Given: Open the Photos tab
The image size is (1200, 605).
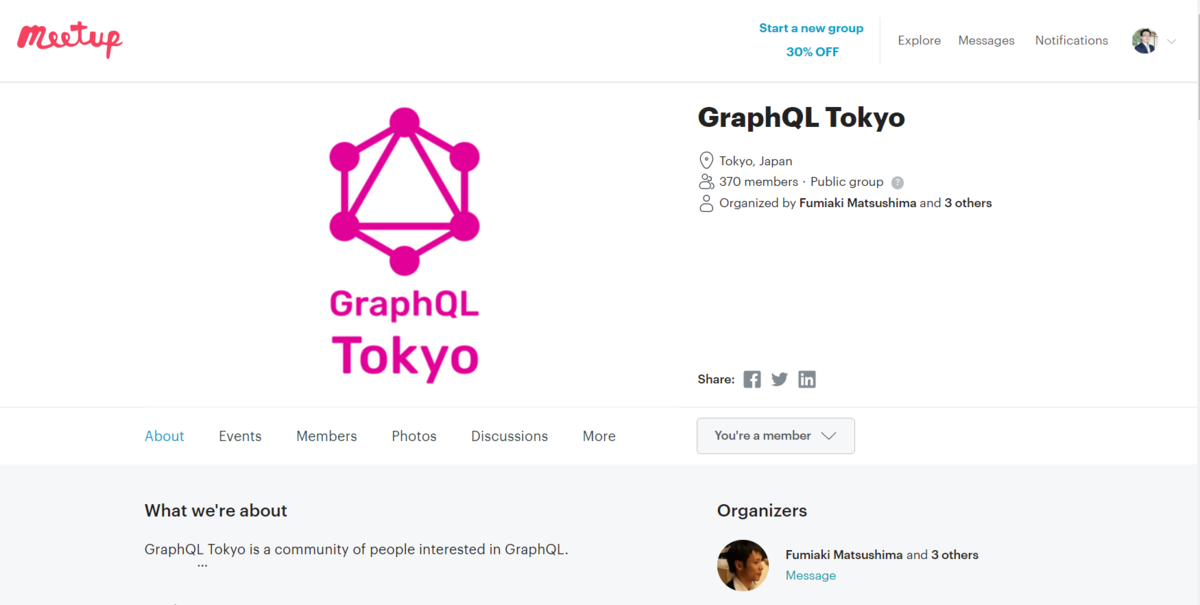Looking at the screenshot, I should [414, 436].
